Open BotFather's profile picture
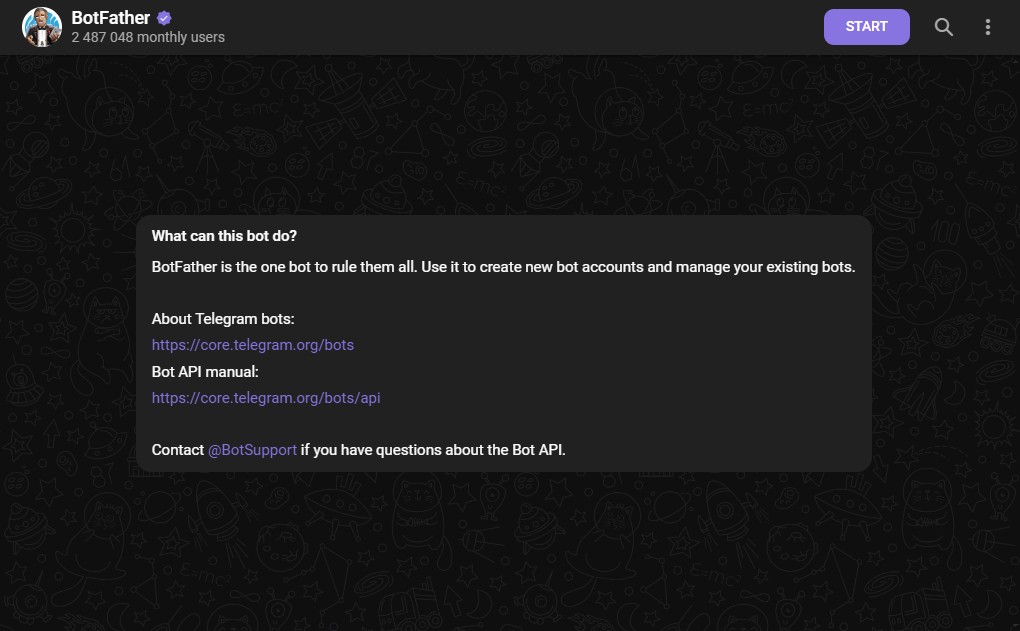Viewport: 1020px width, 631px height. 42,27
